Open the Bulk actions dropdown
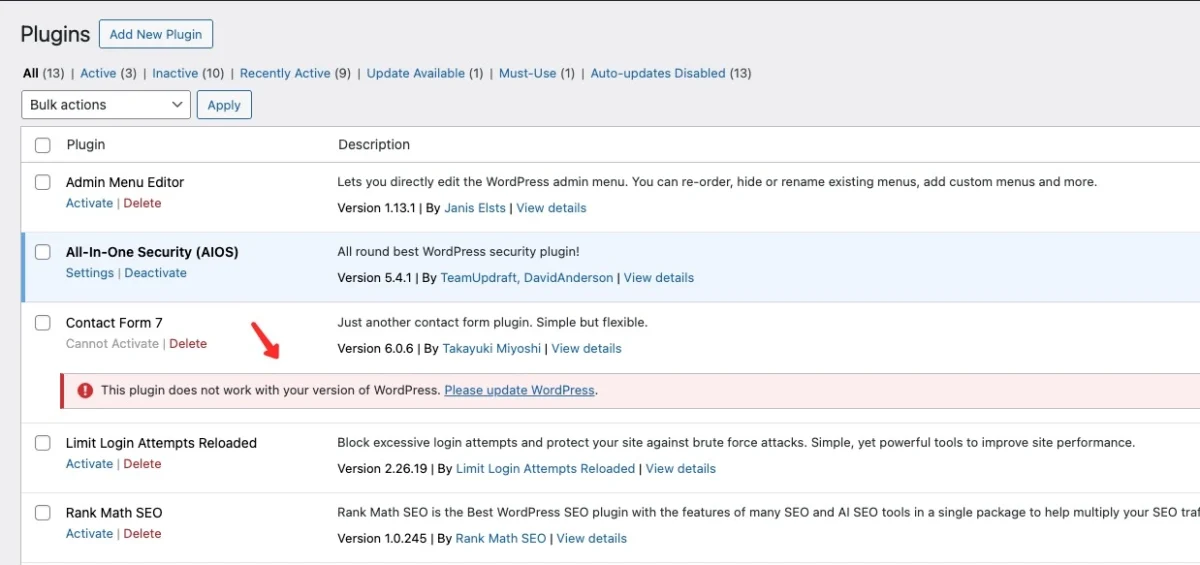 click(x=105, y=105)
